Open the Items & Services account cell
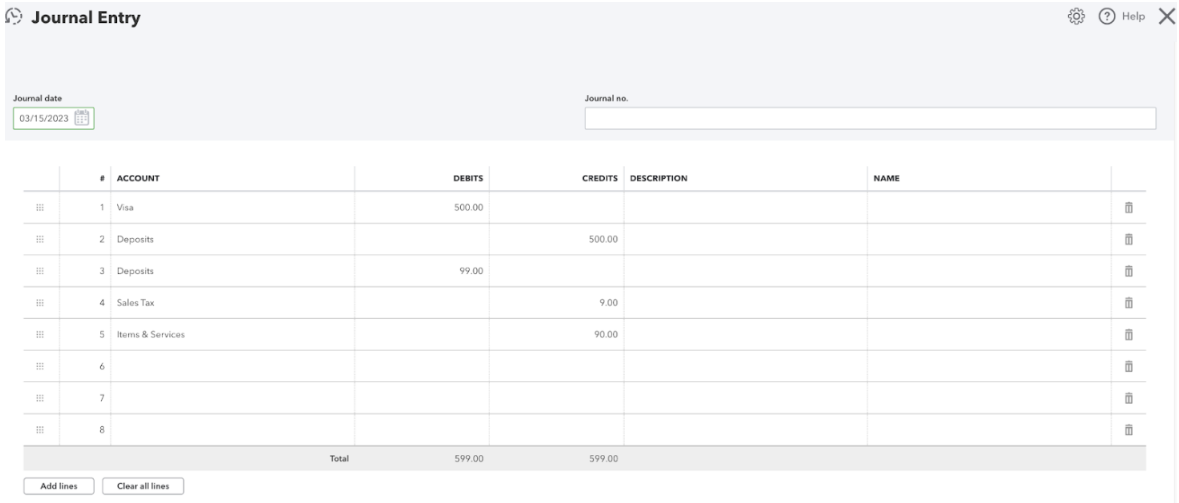Screen dimensions: 1179x503 coord(232,334)
